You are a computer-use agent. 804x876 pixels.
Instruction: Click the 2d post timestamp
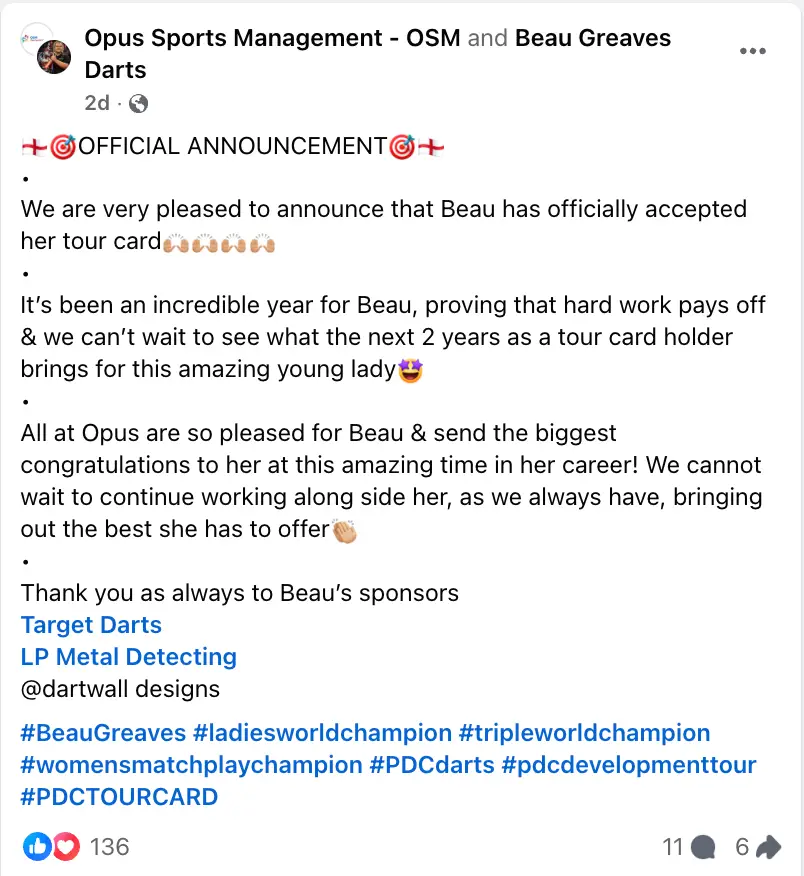97,103
